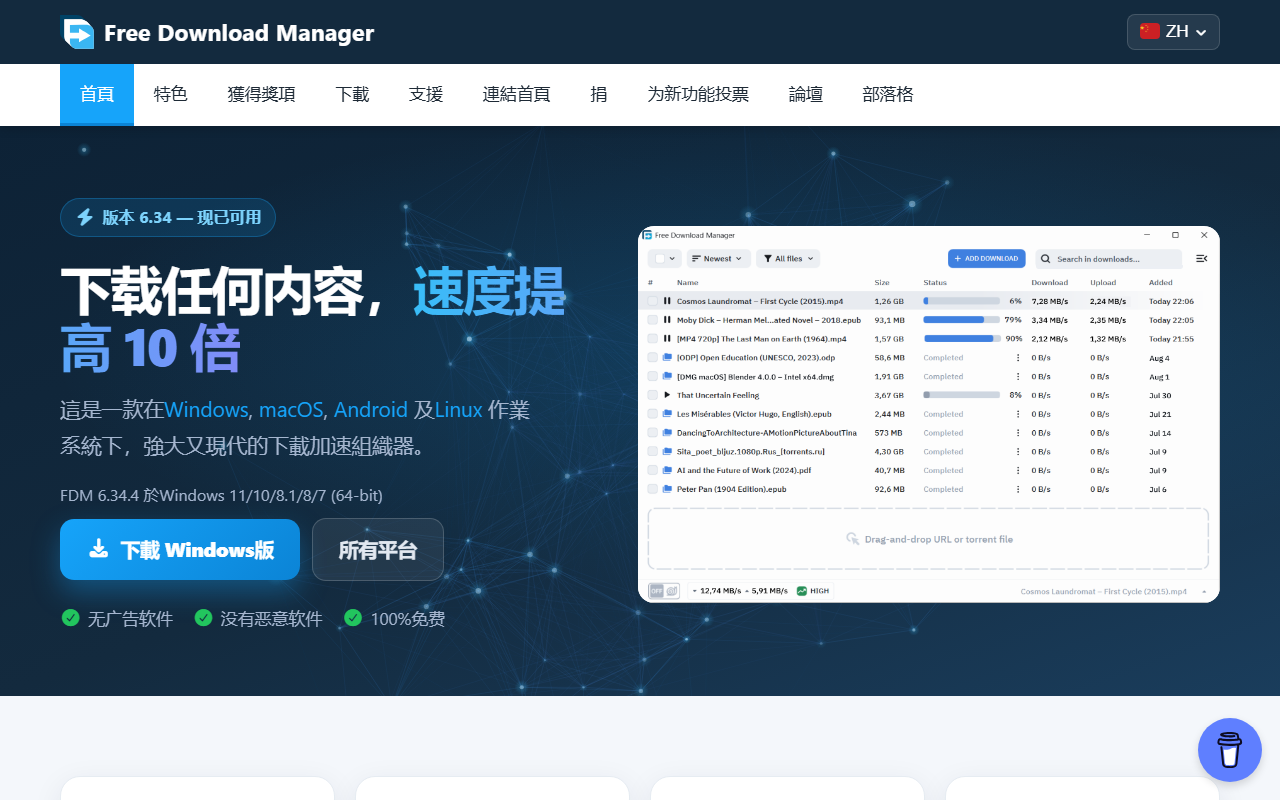Open the 下載 nav item
Screen dimensions: 1280x800
pyautogui.click(x=352, y=95)
